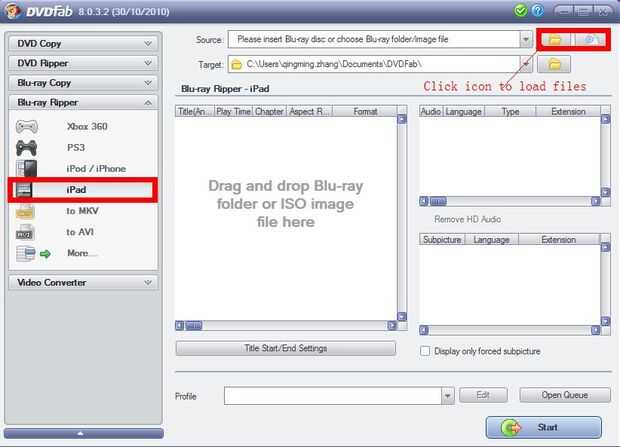The height and width of the screenshot is (447, 620).
Task: Click the target folder browse button
Action: [554, 64]
